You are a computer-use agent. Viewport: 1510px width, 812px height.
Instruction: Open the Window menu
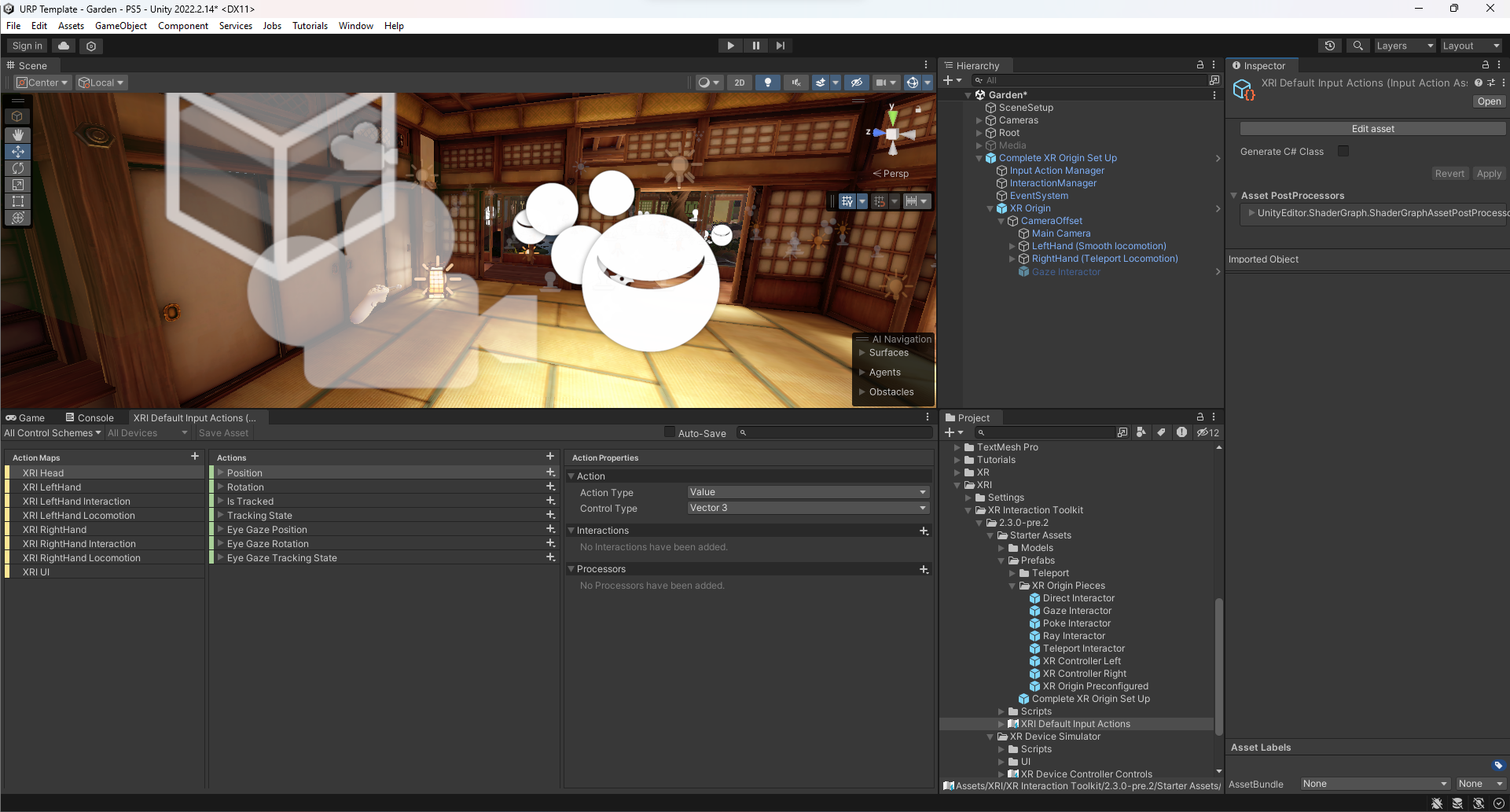[x=356, y=26]
